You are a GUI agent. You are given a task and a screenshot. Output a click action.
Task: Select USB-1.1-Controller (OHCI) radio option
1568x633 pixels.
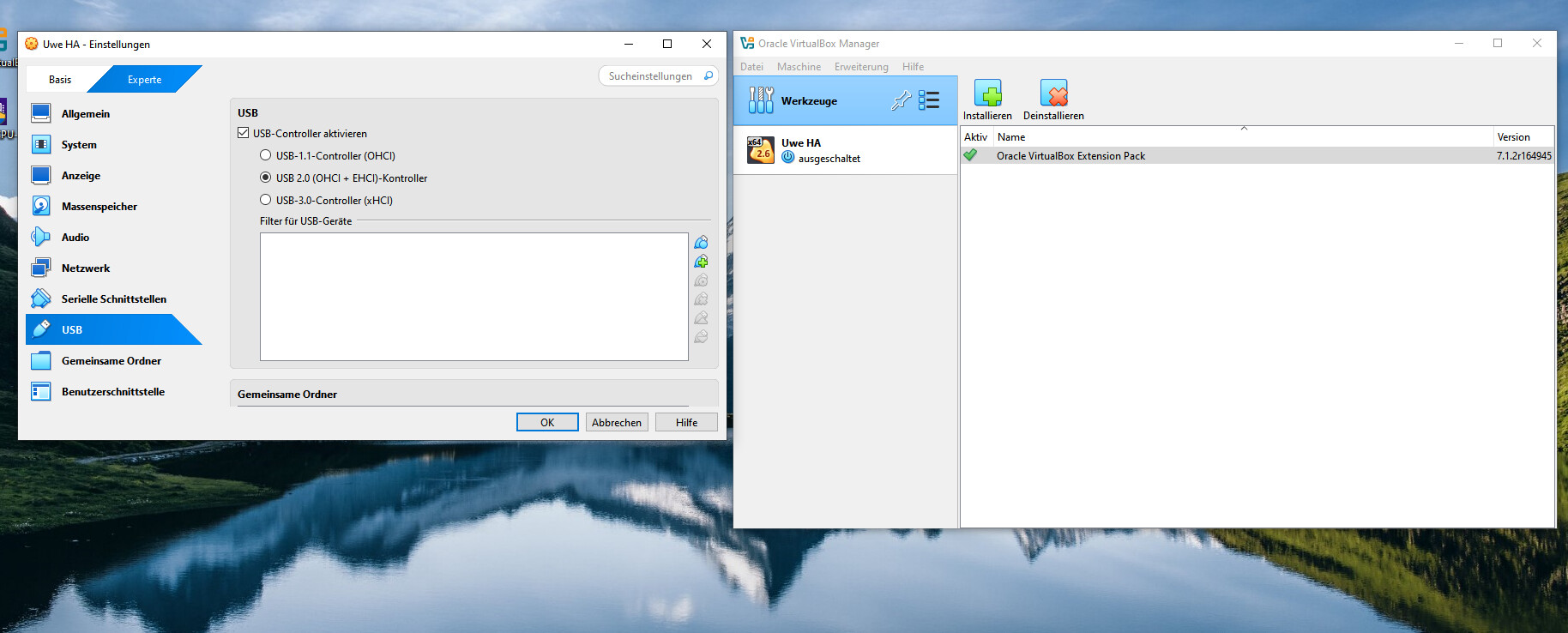tap(266, 156)
